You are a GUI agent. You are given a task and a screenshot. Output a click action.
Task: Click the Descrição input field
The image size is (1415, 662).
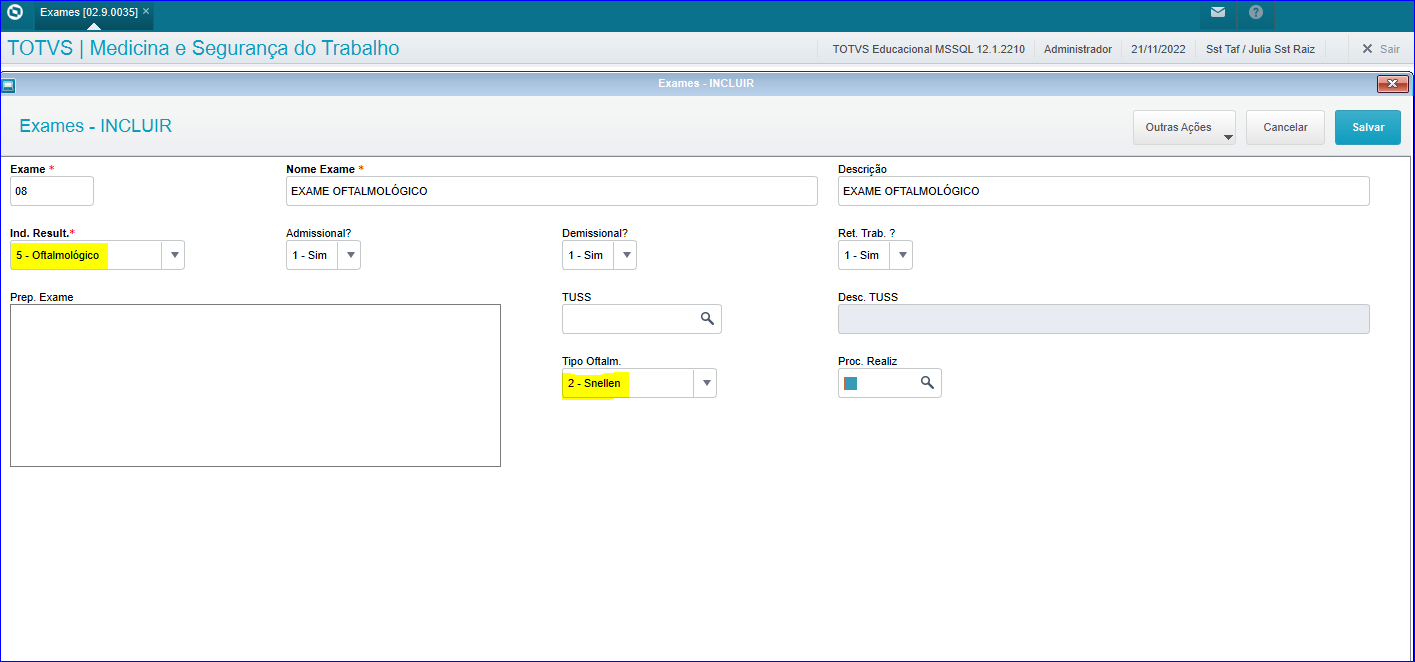(x=1104, y=191)
